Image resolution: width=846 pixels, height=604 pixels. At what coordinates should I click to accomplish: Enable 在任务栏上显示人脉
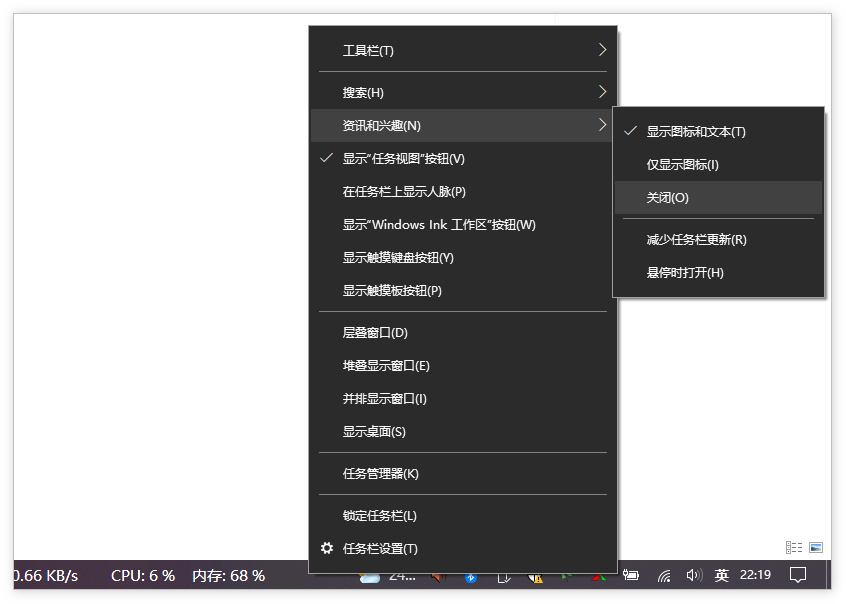coord(406,191)
